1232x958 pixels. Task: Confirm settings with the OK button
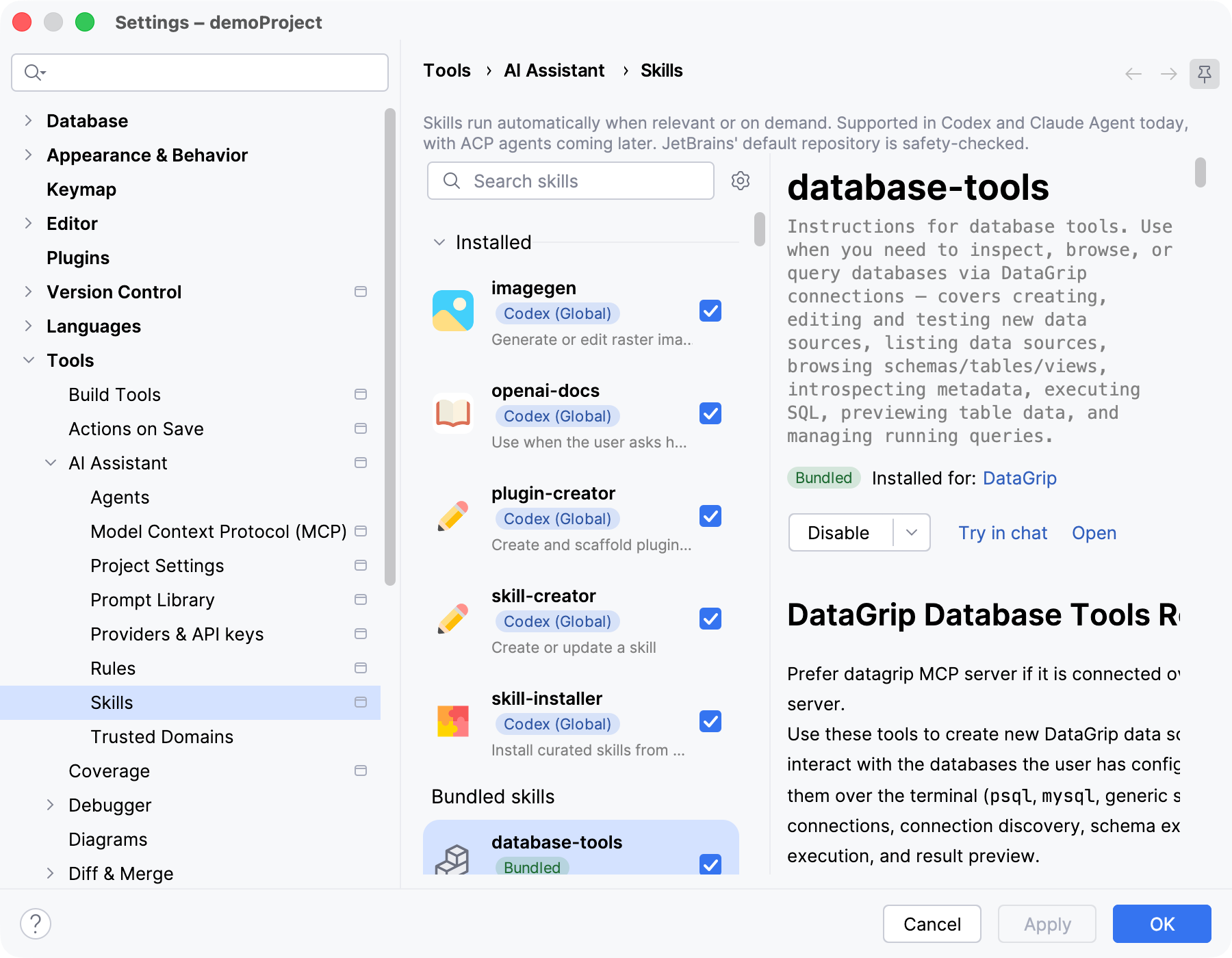(1162, 924)
